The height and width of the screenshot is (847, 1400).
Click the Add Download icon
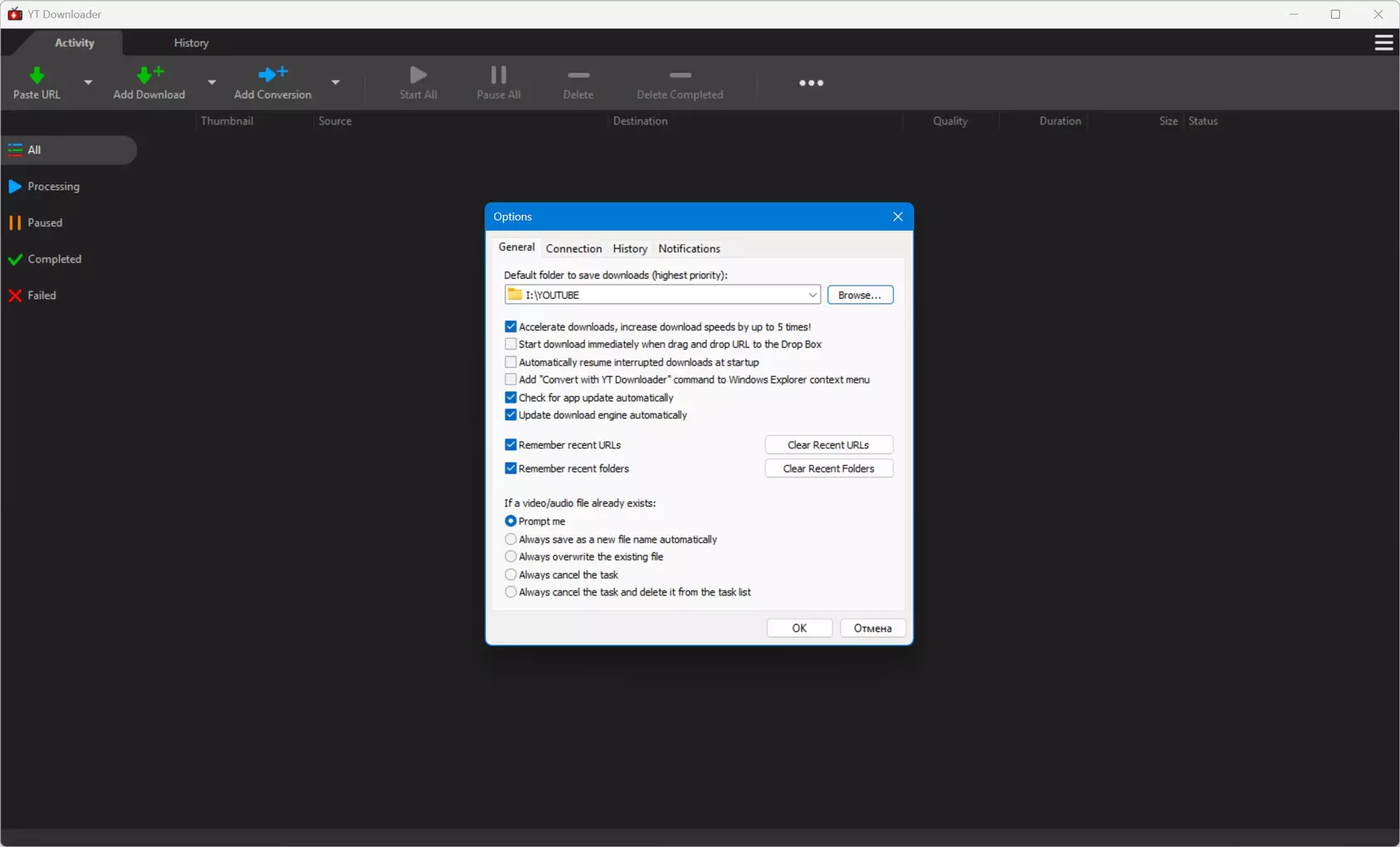150,75
